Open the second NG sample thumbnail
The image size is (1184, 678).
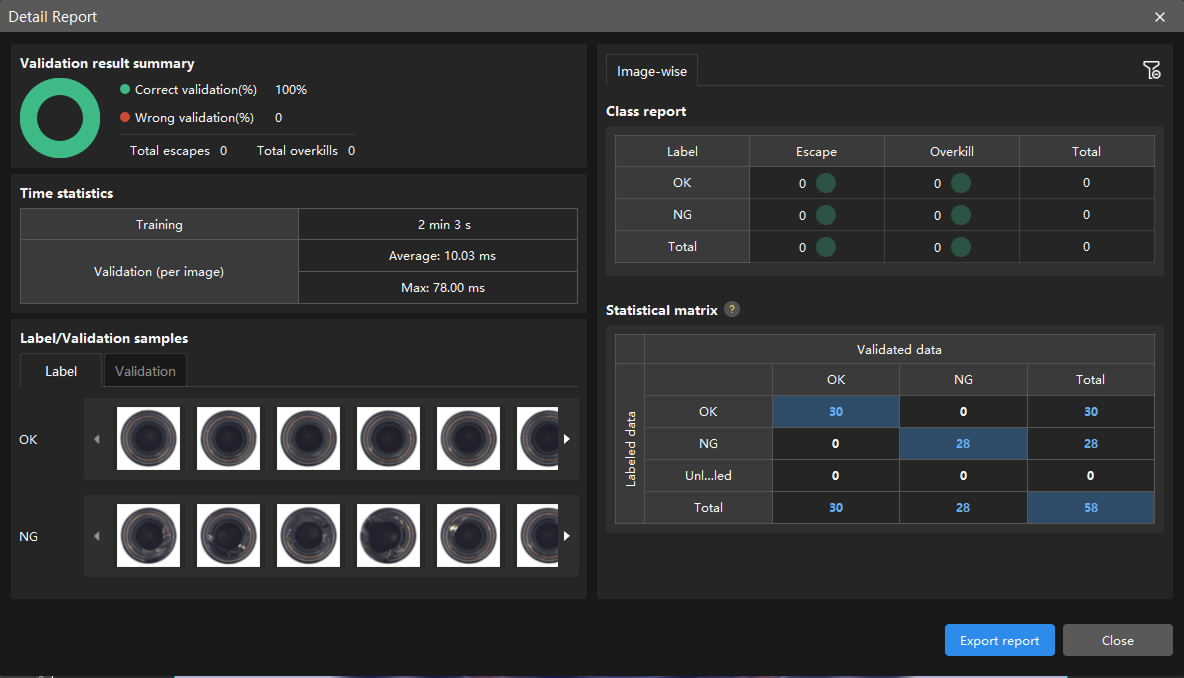pyautogui.click(x=229, y=535)
